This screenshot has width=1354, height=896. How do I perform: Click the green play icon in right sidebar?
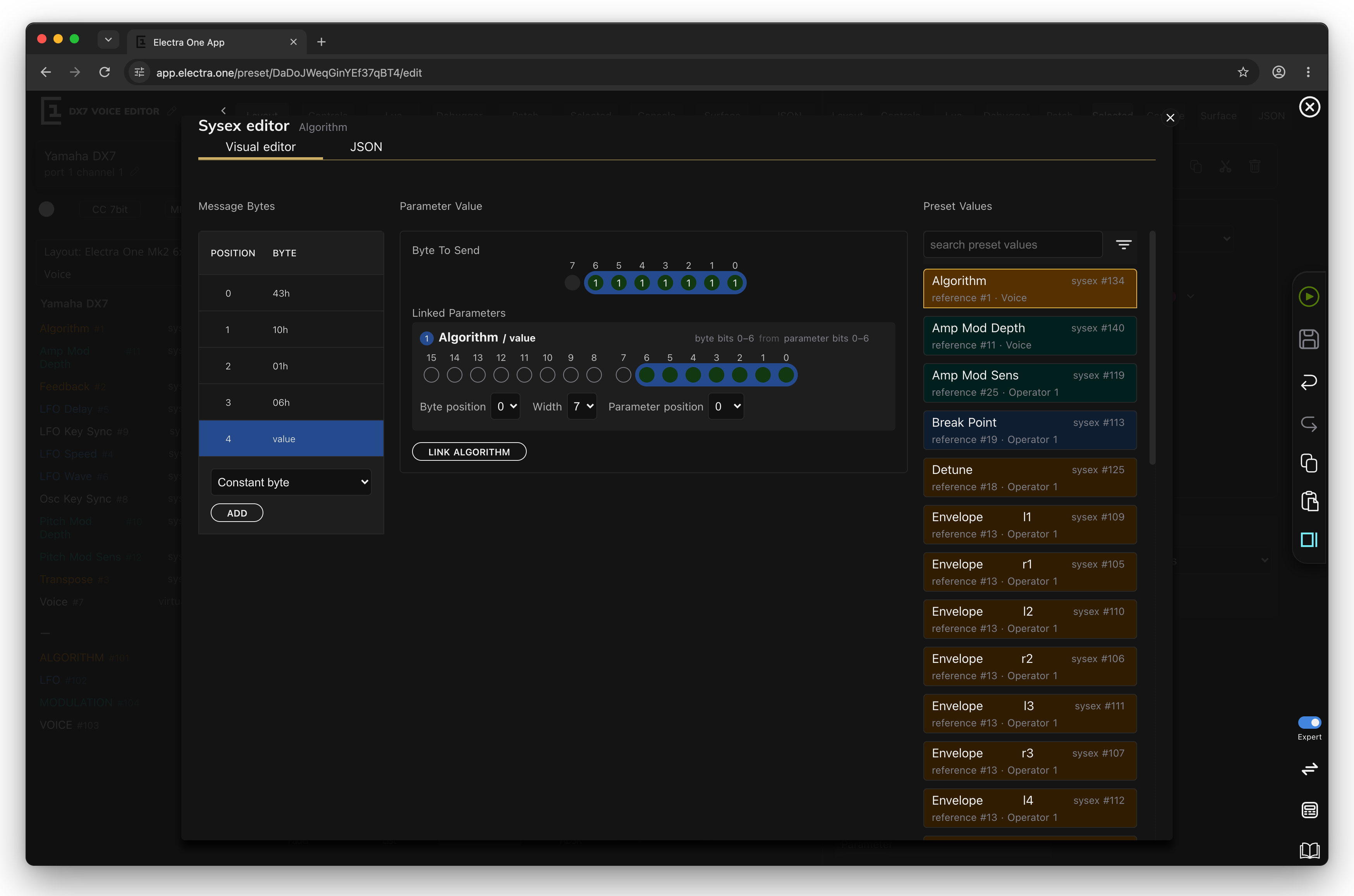(1309, 297)
